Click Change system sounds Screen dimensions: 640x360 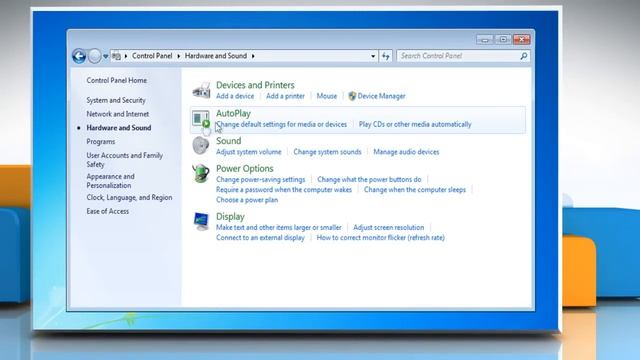click(327, 152)
